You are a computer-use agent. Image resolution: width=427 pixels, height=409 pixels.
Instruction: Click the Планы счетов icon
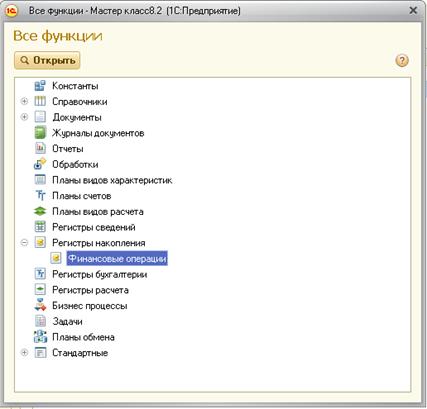[40, 196]
